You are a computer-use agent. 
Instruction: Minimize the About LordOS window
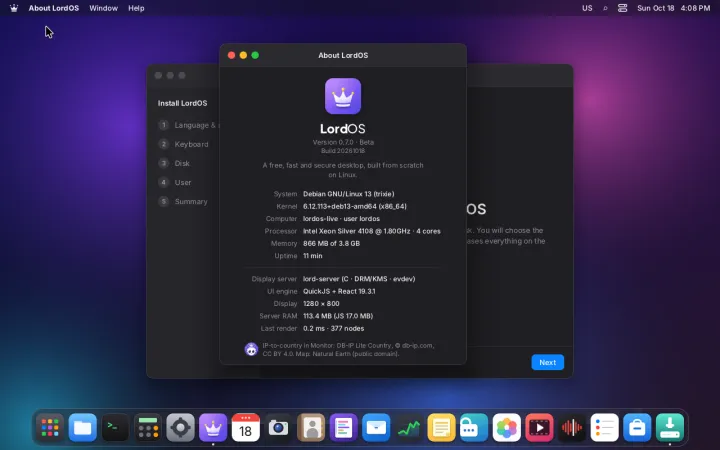(x=243, y=55)
